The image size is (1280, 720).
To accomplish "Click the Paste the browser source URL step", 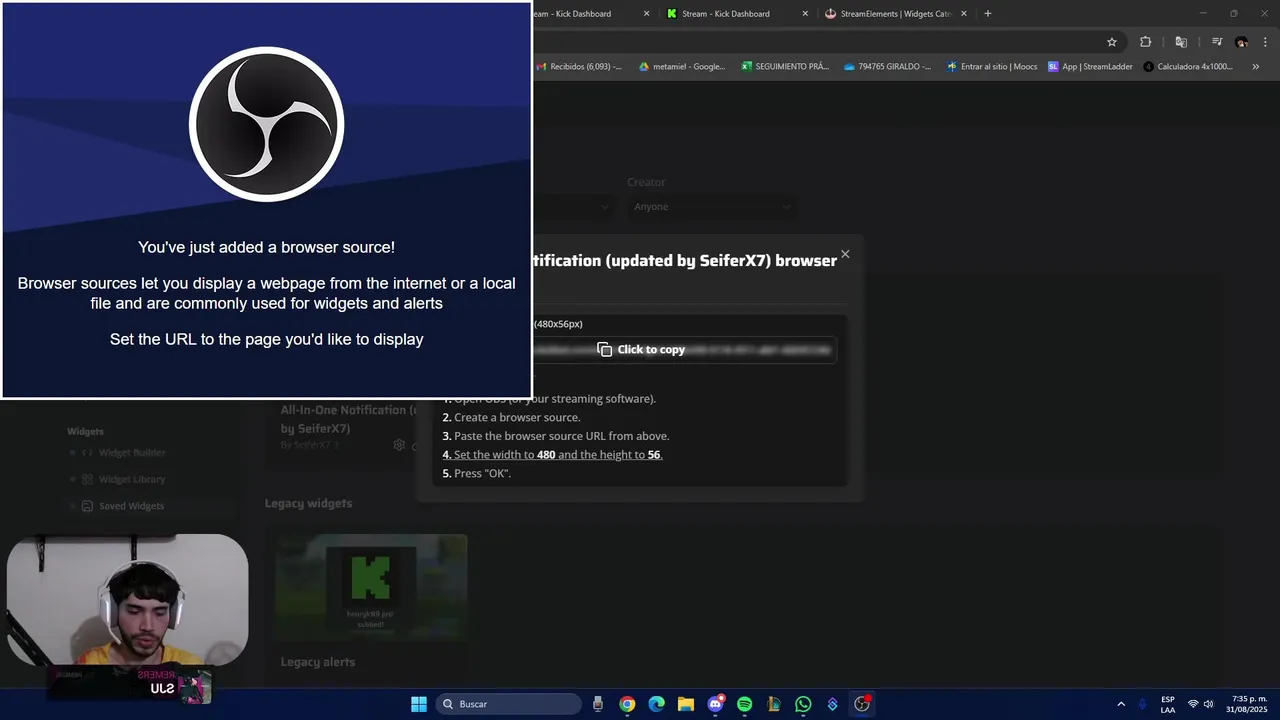I will click(x=556, y=436).
